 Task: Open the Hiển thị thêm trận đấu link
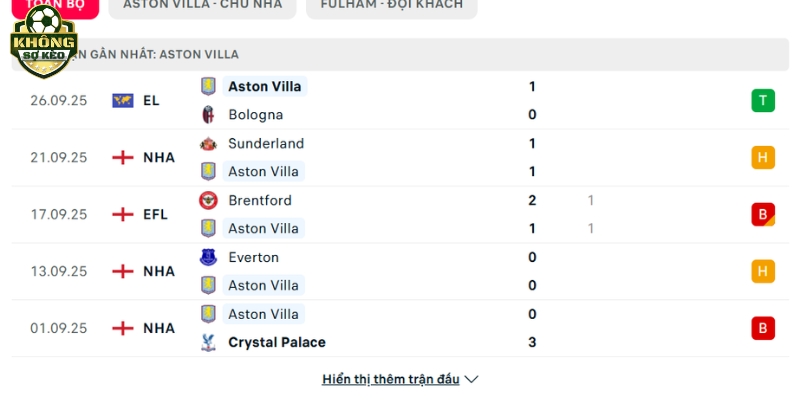pos(391,380)
